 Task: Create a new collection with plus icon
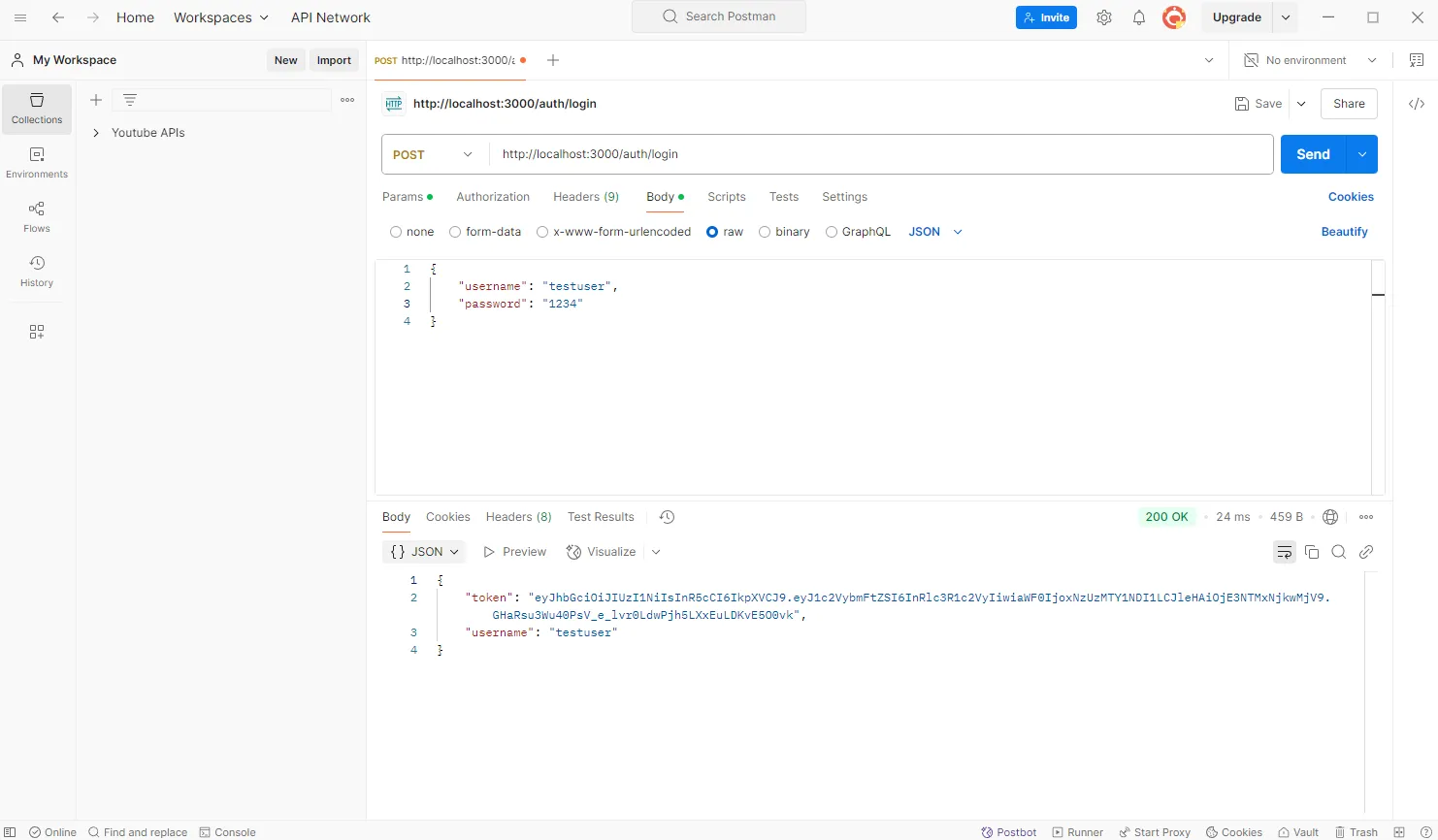pos(96,100)
